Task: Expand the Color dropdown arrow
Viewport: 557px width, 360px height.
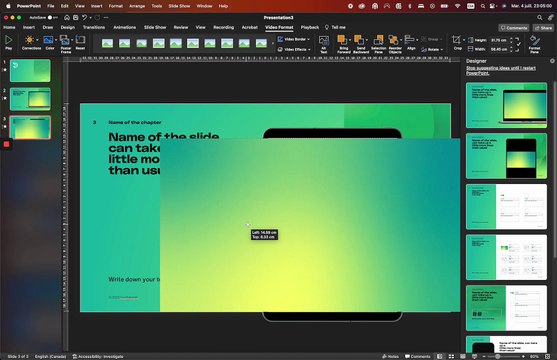Action: tap(56, 40)
